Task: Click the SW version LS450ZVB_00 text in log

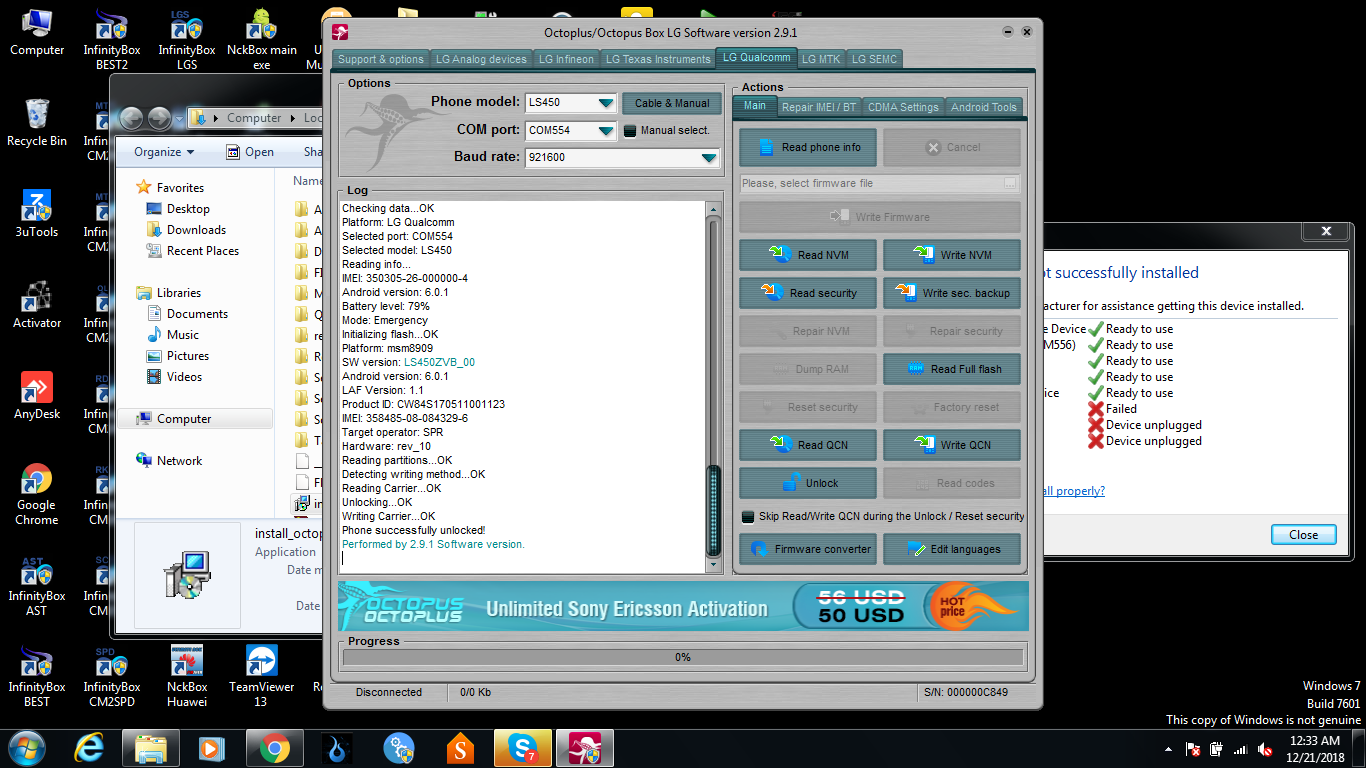Action: (439, 362)
